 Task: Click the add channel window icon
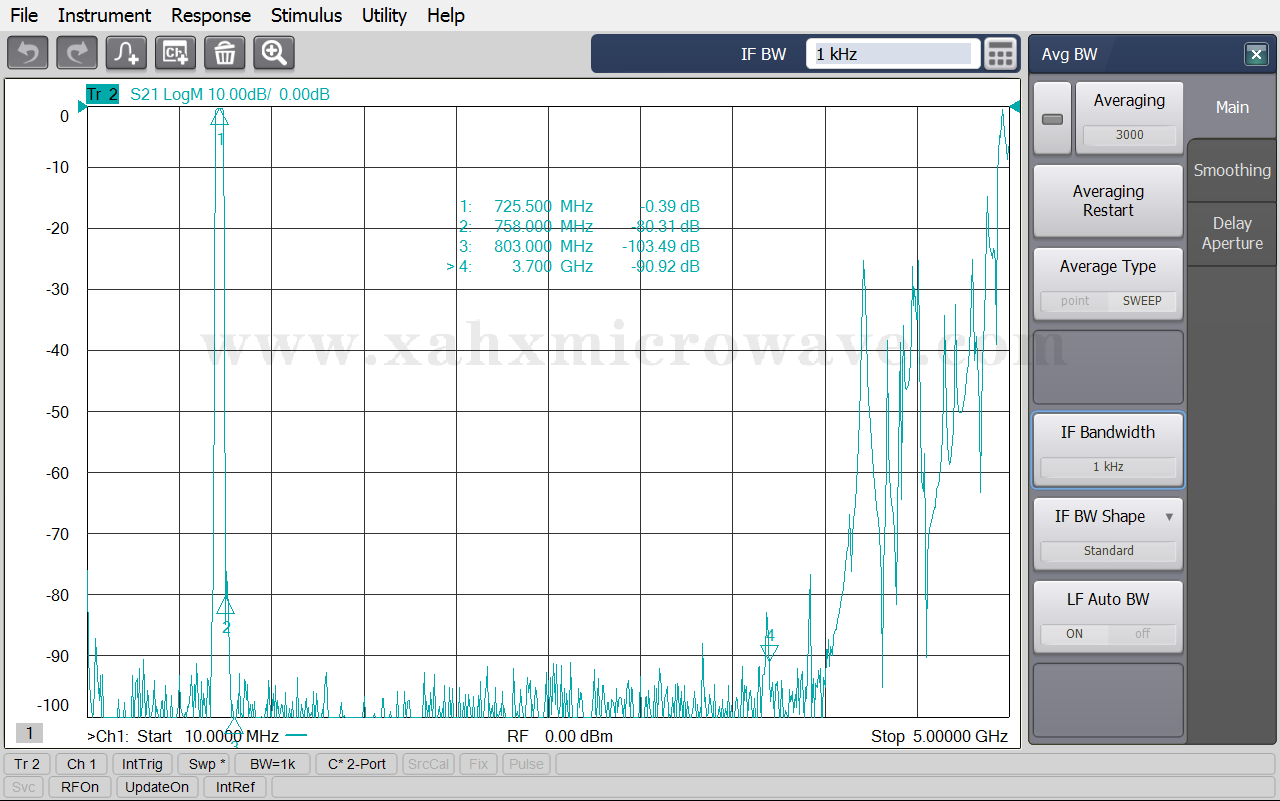tap(175, 53)
